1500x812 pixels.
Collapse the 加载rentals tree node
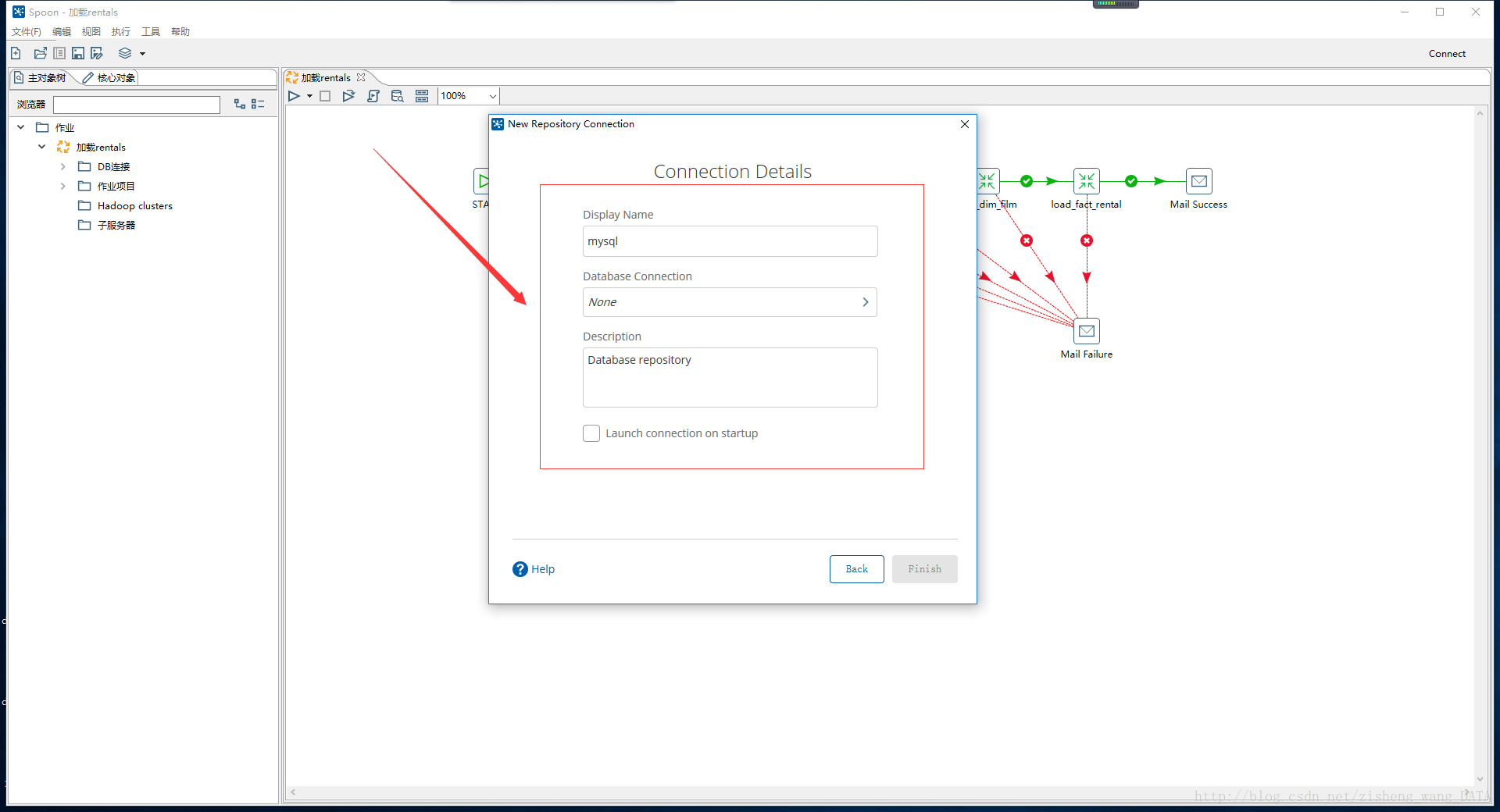(42, 147)
